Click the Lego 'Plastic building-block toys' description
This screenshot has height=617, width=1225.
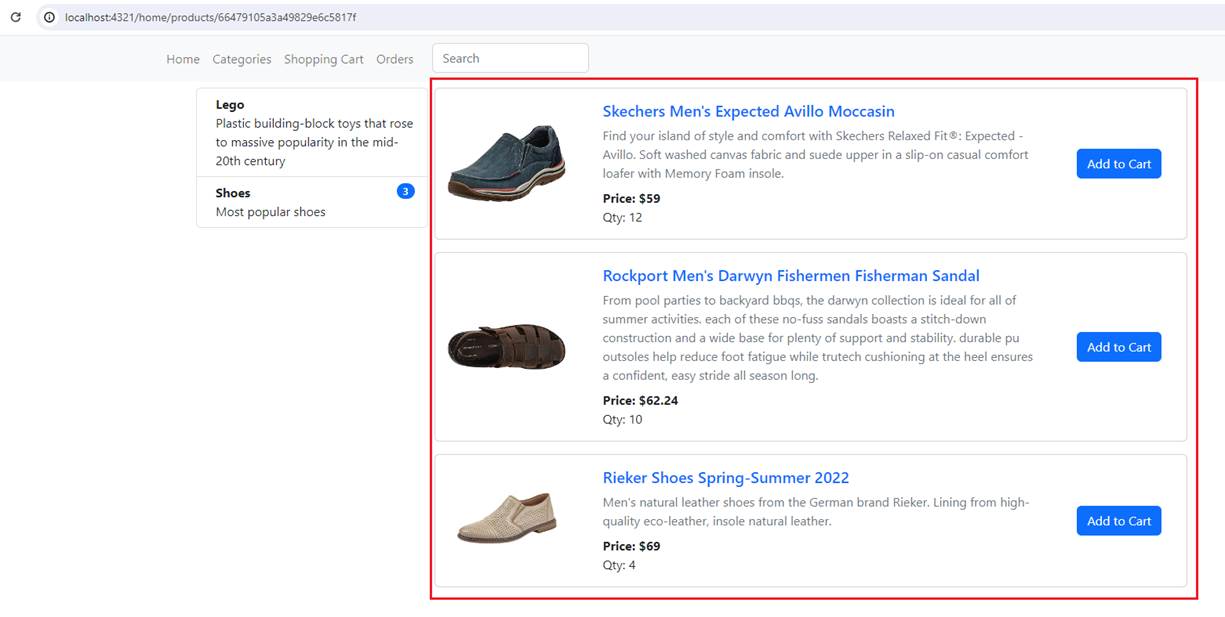click(x=315, y=142)
